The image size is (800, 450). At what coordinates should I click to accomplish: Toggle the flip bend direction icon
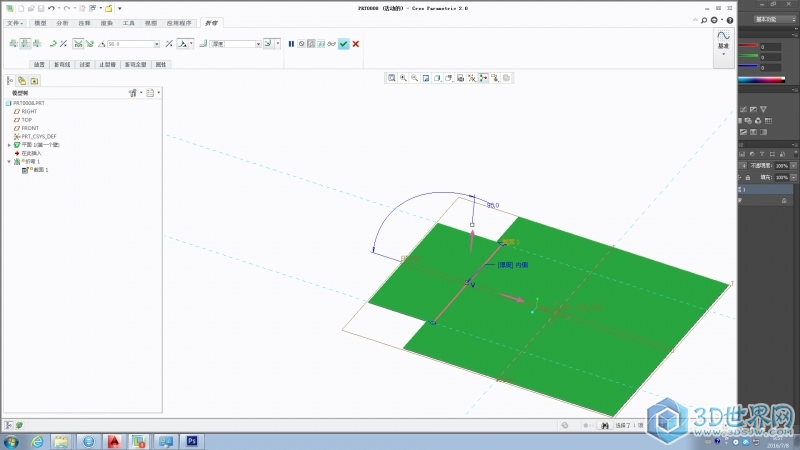(170, 44)
